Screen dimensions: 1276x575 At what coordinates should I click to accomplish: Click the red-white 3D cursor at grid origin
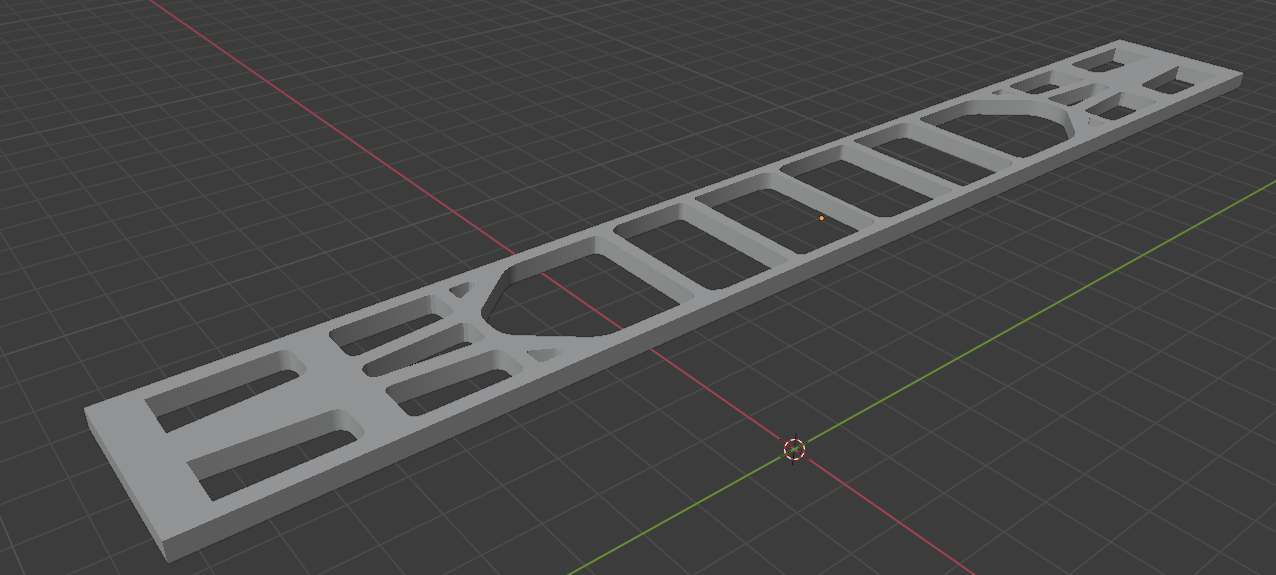[794, 449]
